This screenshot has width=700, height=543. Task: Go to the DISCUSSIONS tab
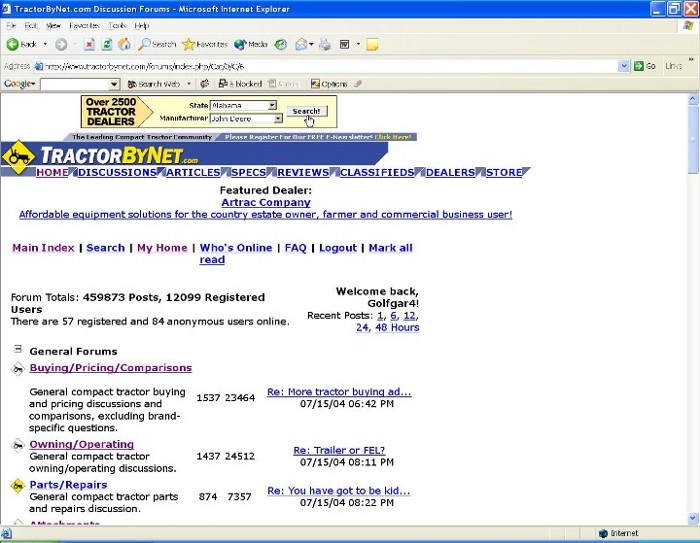click(117, 172)
